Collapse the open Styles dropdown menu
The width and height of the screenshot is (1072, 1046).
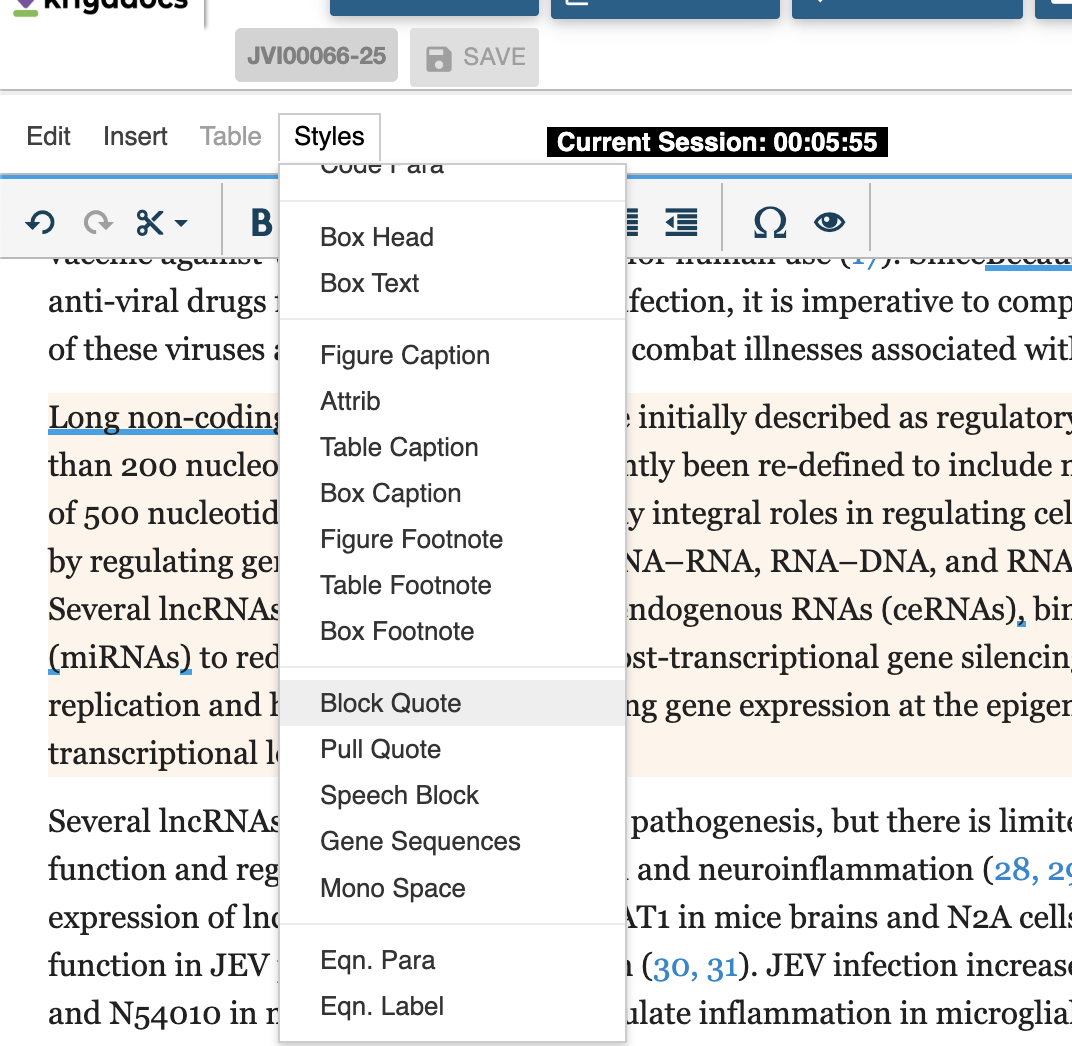click(329, 137)
